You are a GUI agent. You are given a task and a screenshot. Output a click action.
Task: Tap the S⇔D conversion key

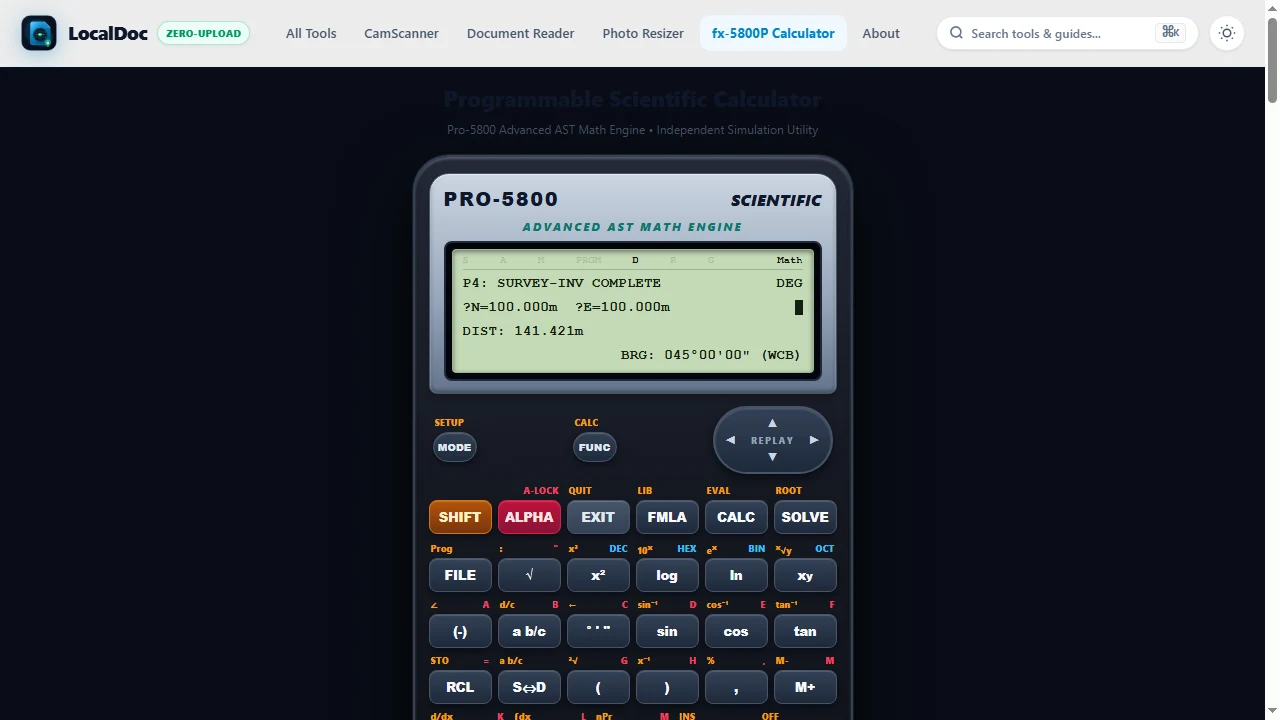pyautogui.click(x=529, y=687)
